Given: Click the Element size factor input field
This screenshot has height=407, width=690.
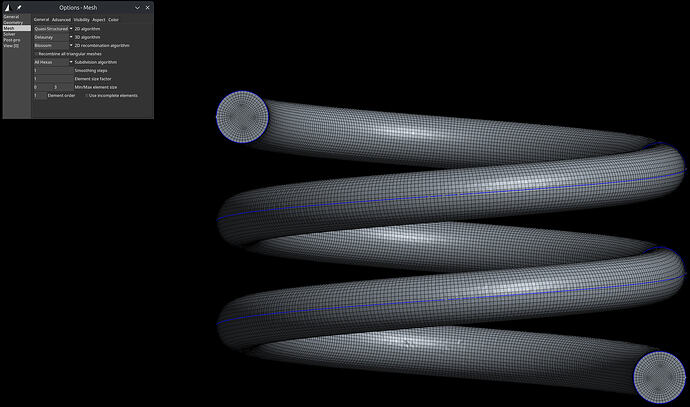Looking at the screenshot, I should click(53, 79).
